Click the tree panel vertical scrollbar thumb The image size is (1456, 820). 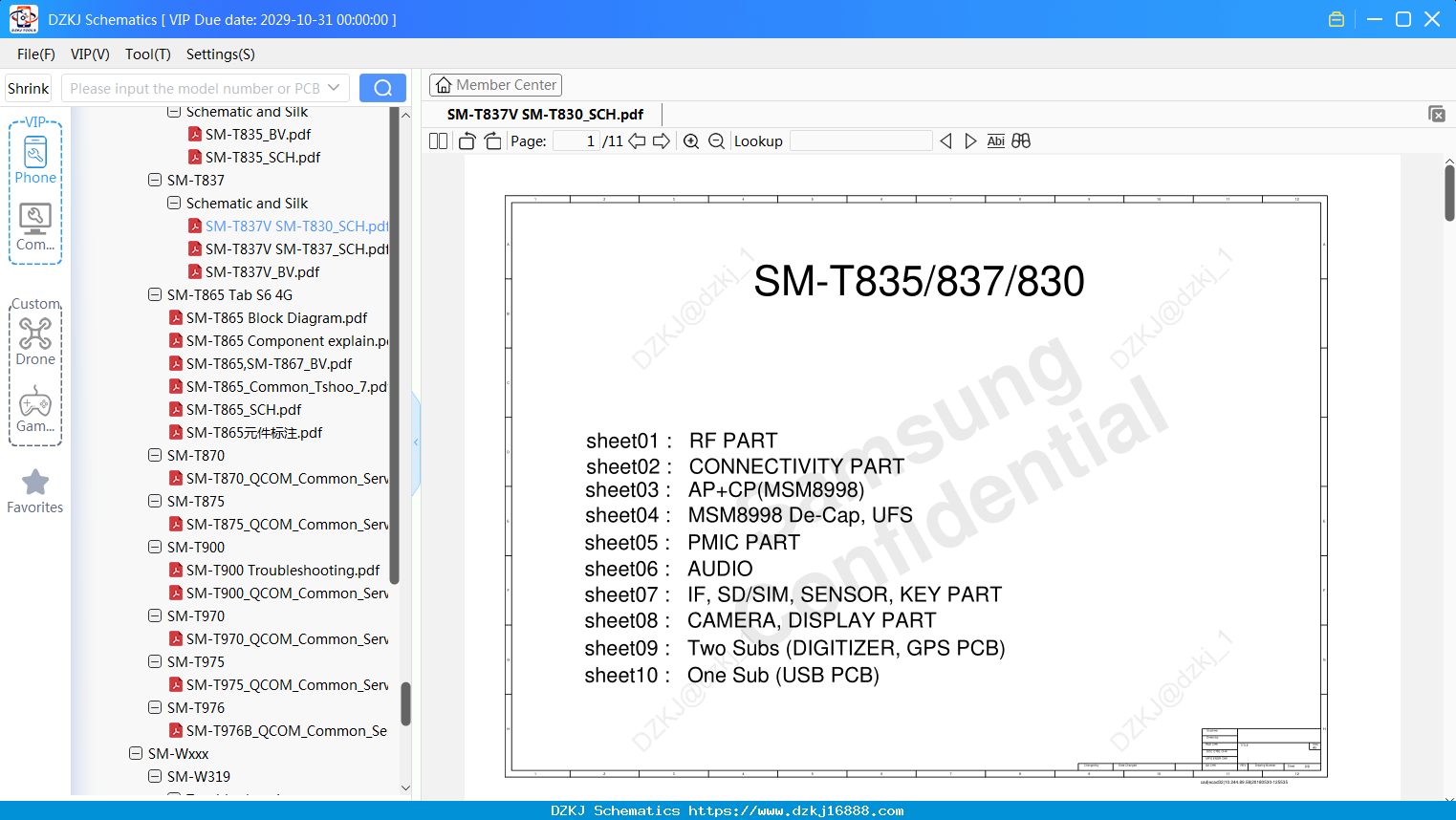point(405,703)
